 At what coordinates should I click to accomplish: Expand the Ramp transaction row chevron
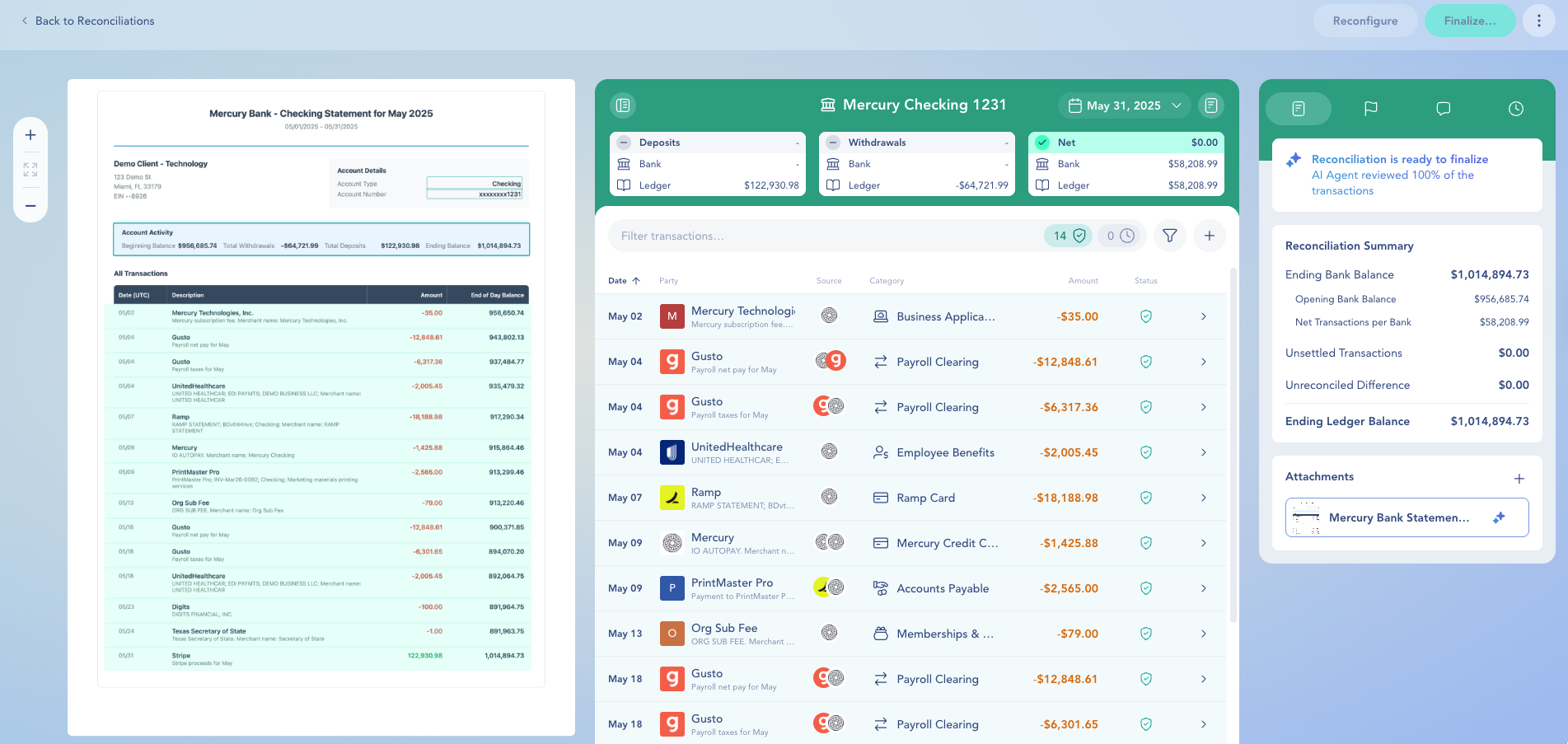tap(1203, 498)
